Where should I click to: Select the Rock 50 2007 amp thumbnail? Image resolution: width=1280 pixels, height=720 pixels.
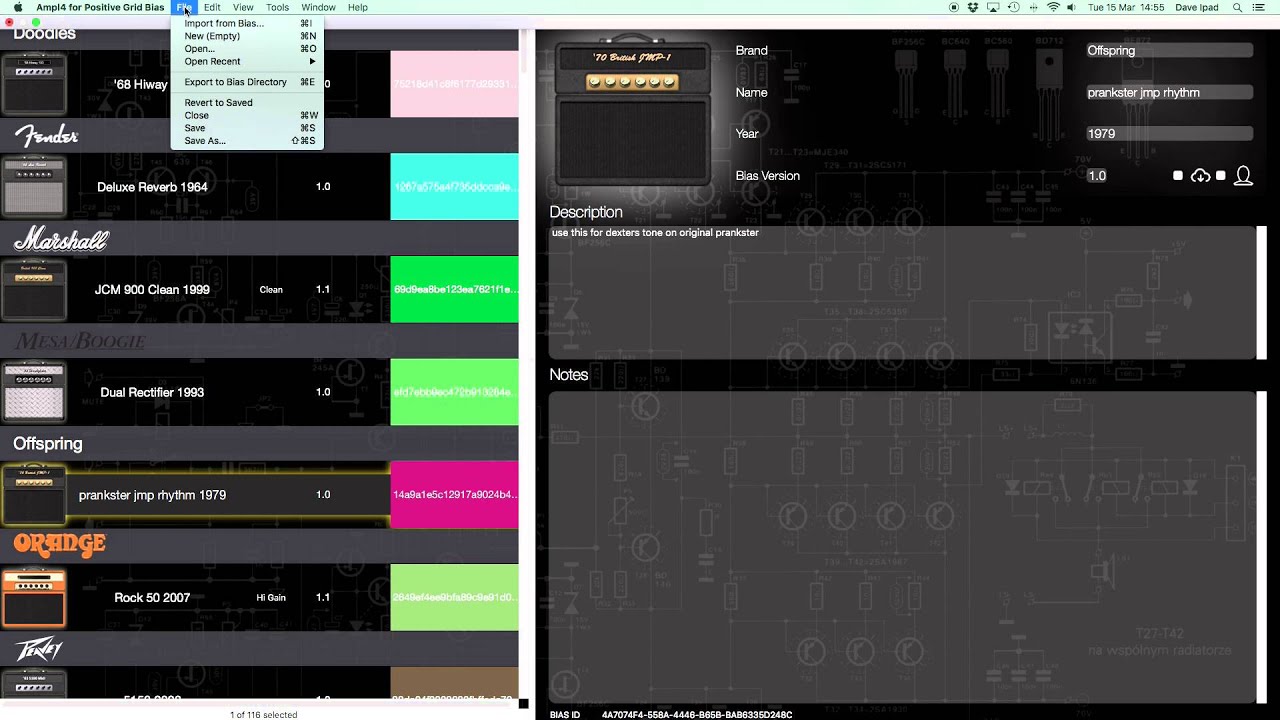(x=34, y=597)
